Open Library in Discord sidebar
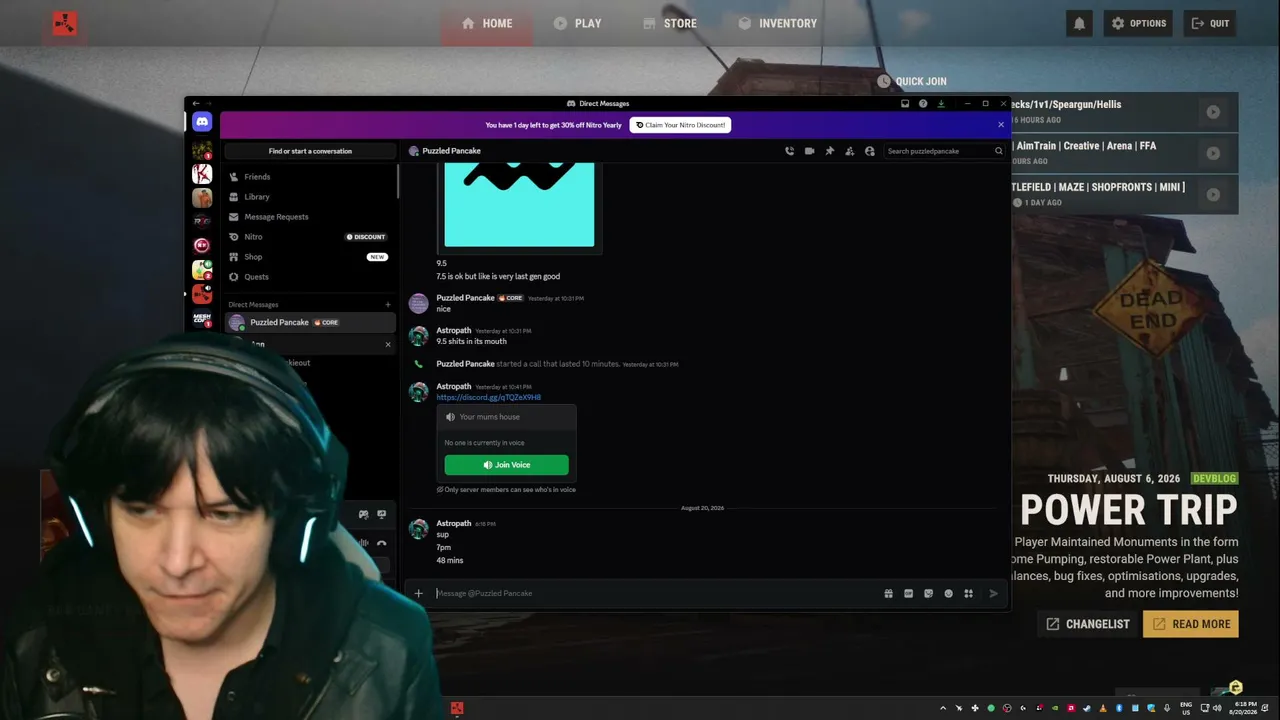1280x720 pixels. point(310,197)
